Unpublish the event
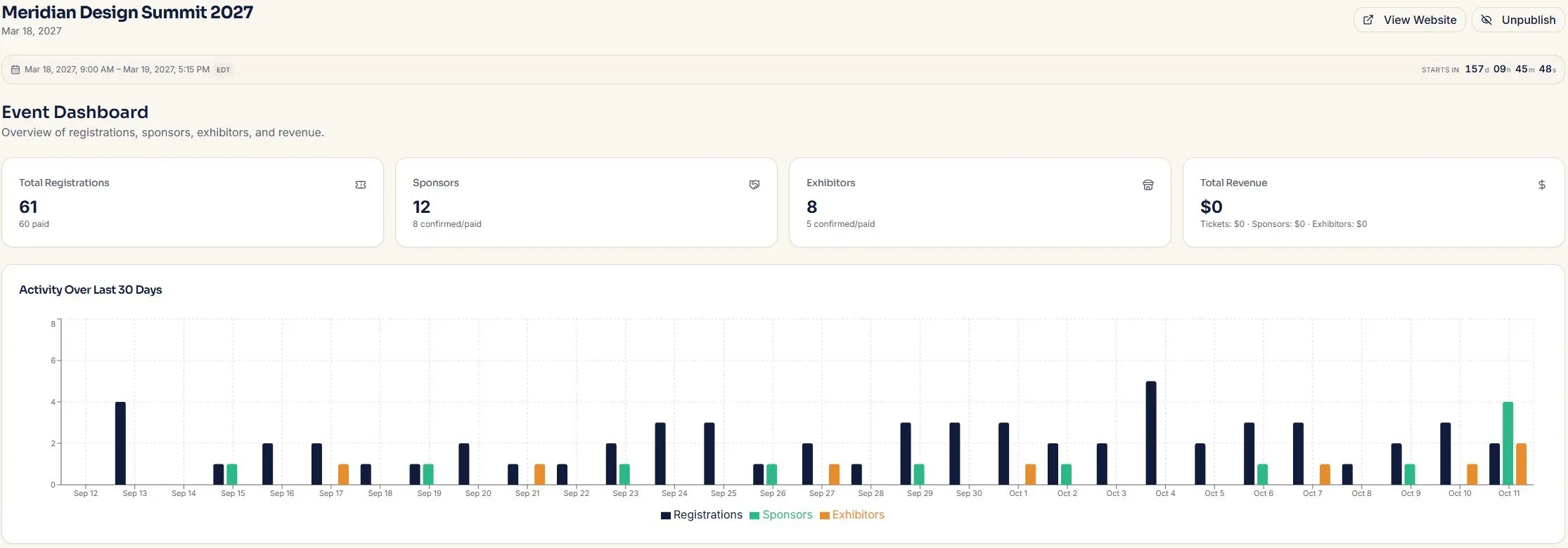 coord(1518,20)
